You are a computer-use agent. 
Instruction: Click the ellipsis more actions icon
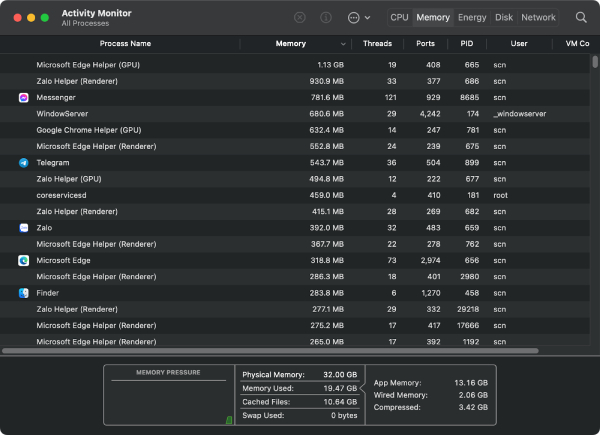tap(354, 18)
